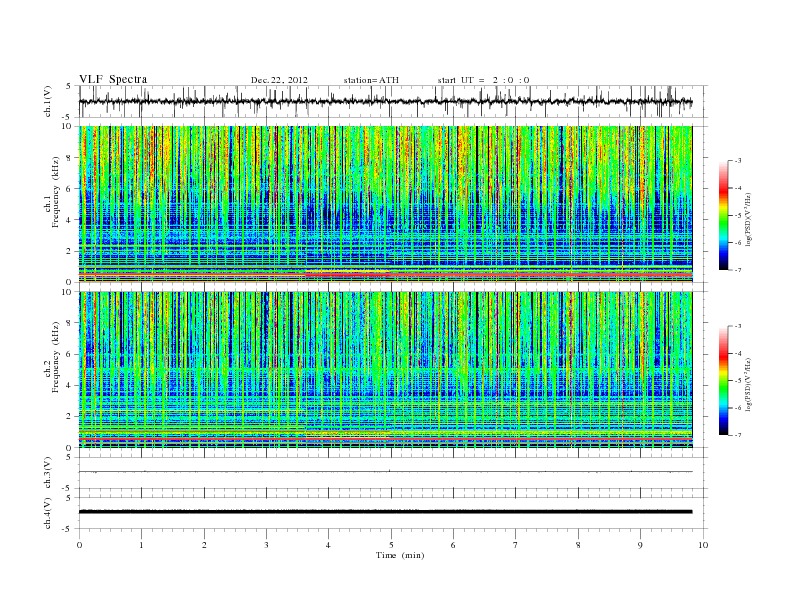Select the "Dec. 22, 2012" date label

click(x=279, y=80)
